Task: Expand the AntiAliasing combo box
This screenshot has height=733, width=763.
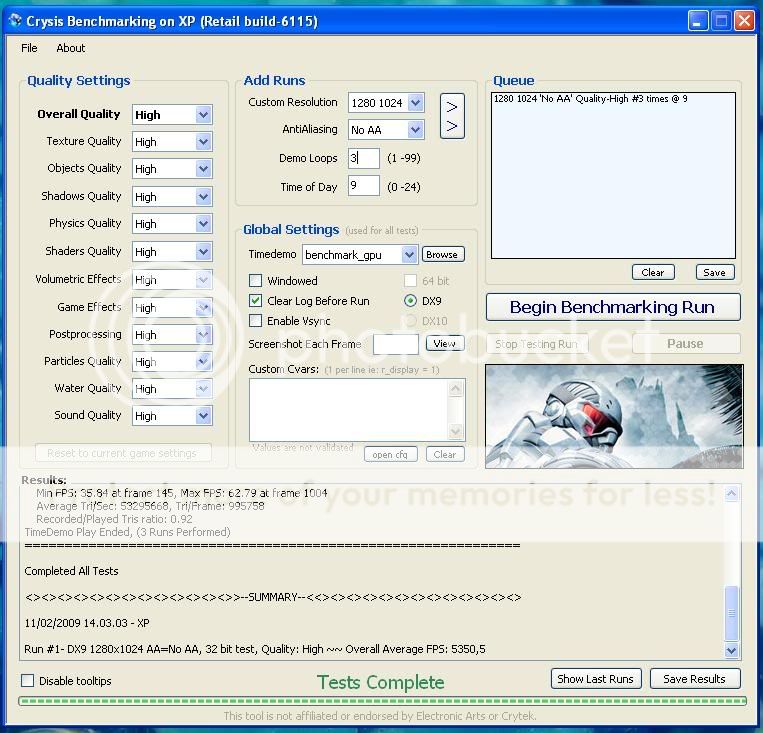Action: [x=416, y=130]
